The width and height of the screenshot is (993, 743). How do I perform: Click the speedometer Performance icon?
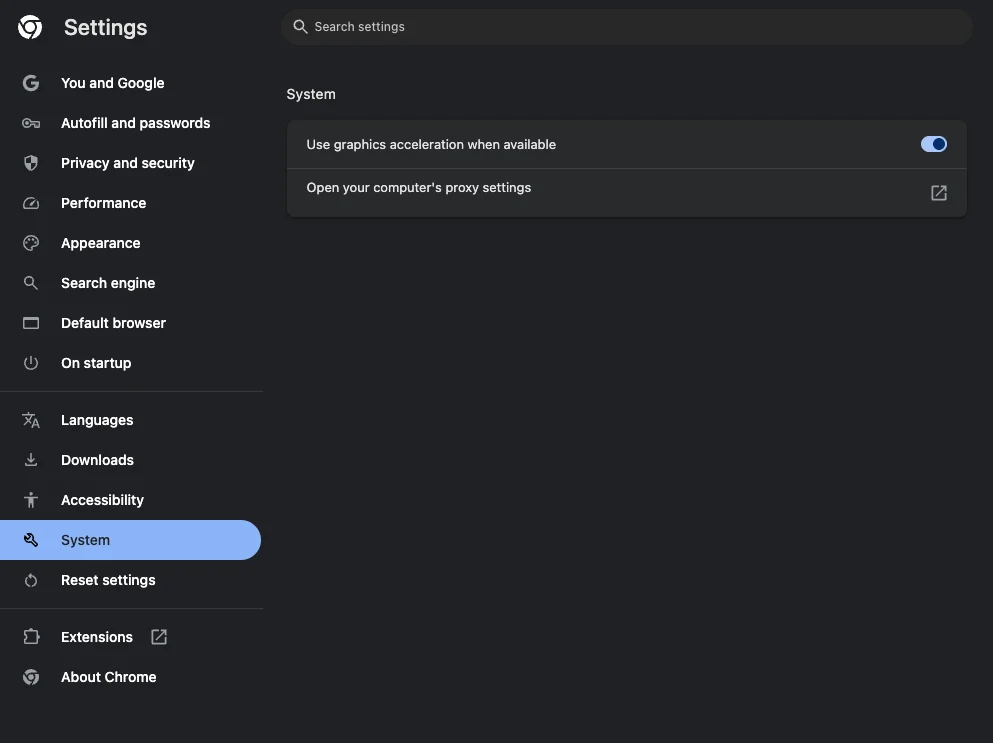tap(31, 203)
